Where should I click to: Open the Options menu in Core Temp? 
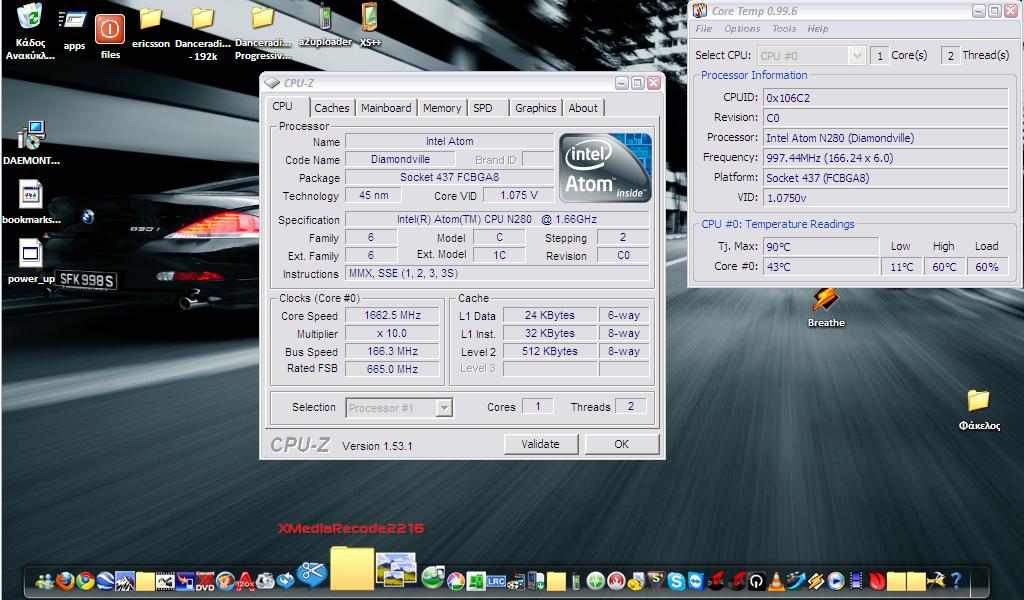(x=742, y=29)
